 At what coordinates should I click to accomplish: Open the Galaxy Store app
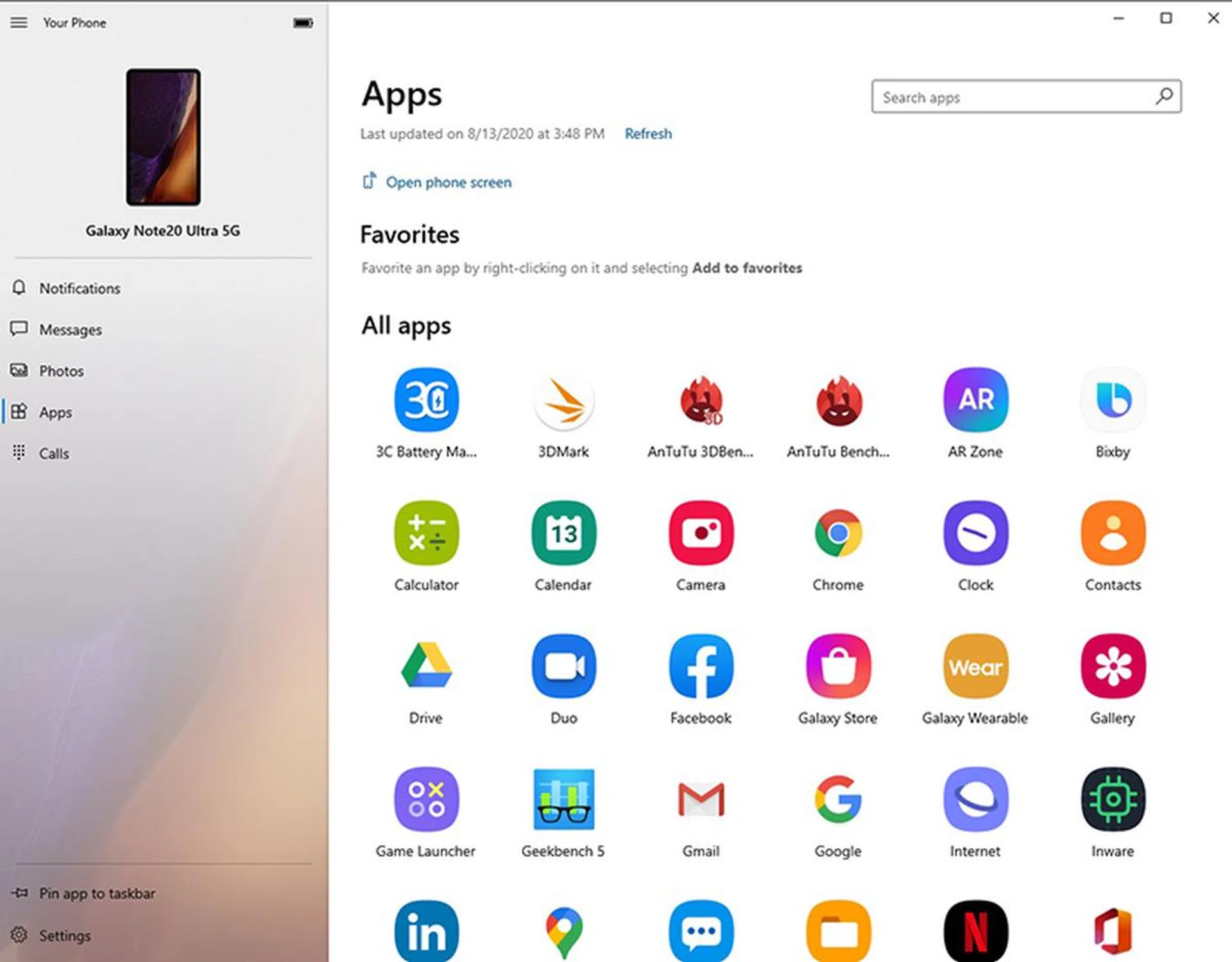[x=838, y=666]
